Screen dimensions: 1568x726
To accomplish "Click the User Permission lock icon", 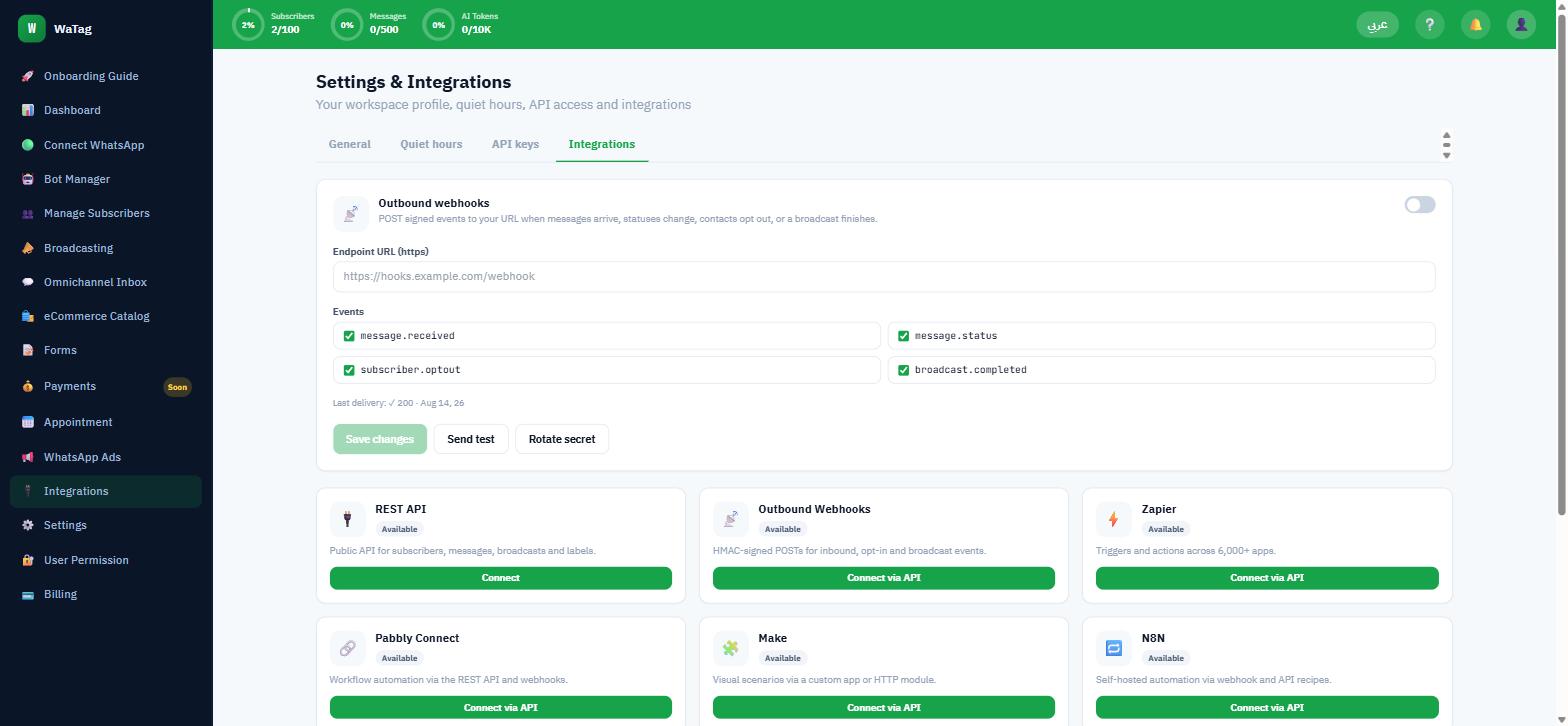I will click(28, 560).
